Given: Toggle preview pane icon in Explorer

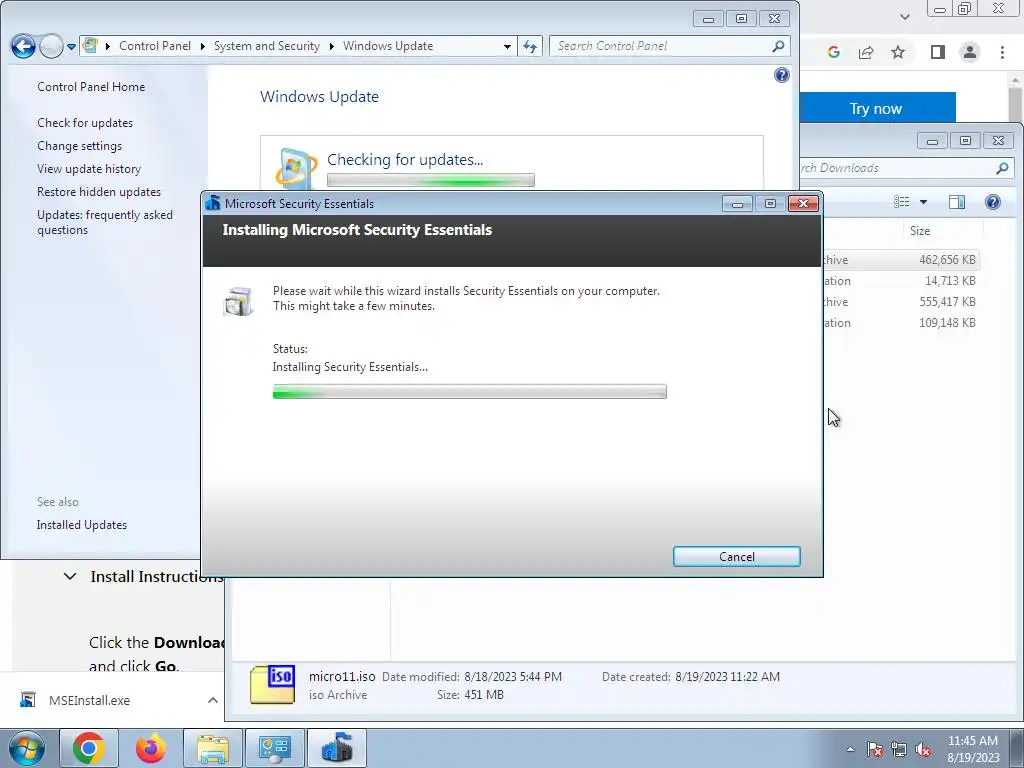Looking at the screenshot, I should point(957,202).
